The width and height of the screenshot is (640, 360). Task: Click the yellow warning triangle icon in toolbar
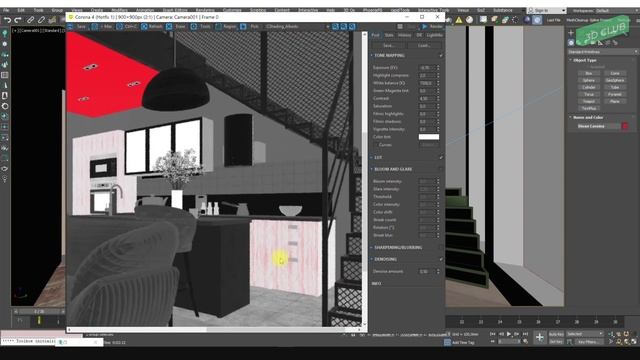tap(459, 20)
